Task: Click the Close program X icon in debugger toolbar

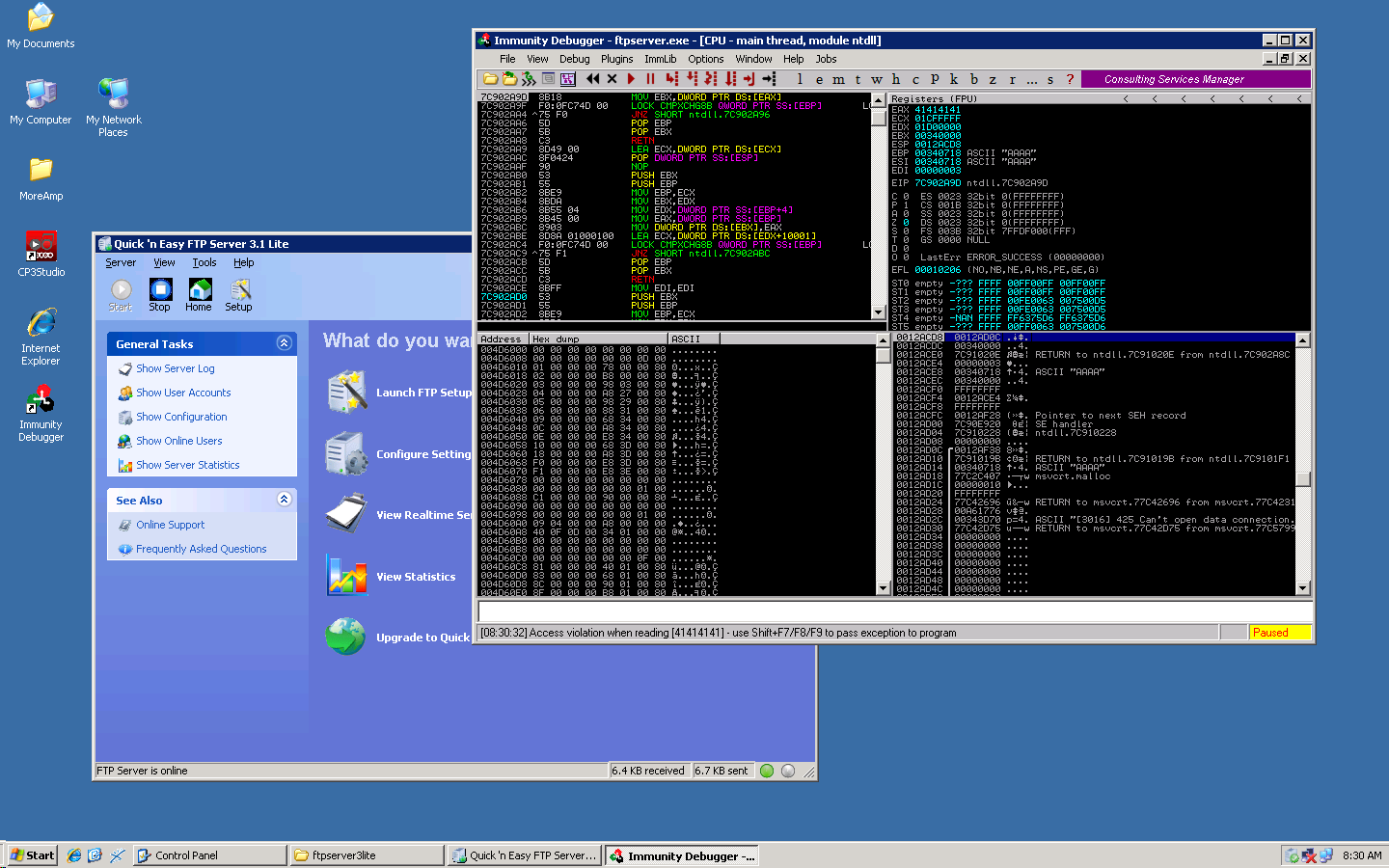Action: pos(612,79)
